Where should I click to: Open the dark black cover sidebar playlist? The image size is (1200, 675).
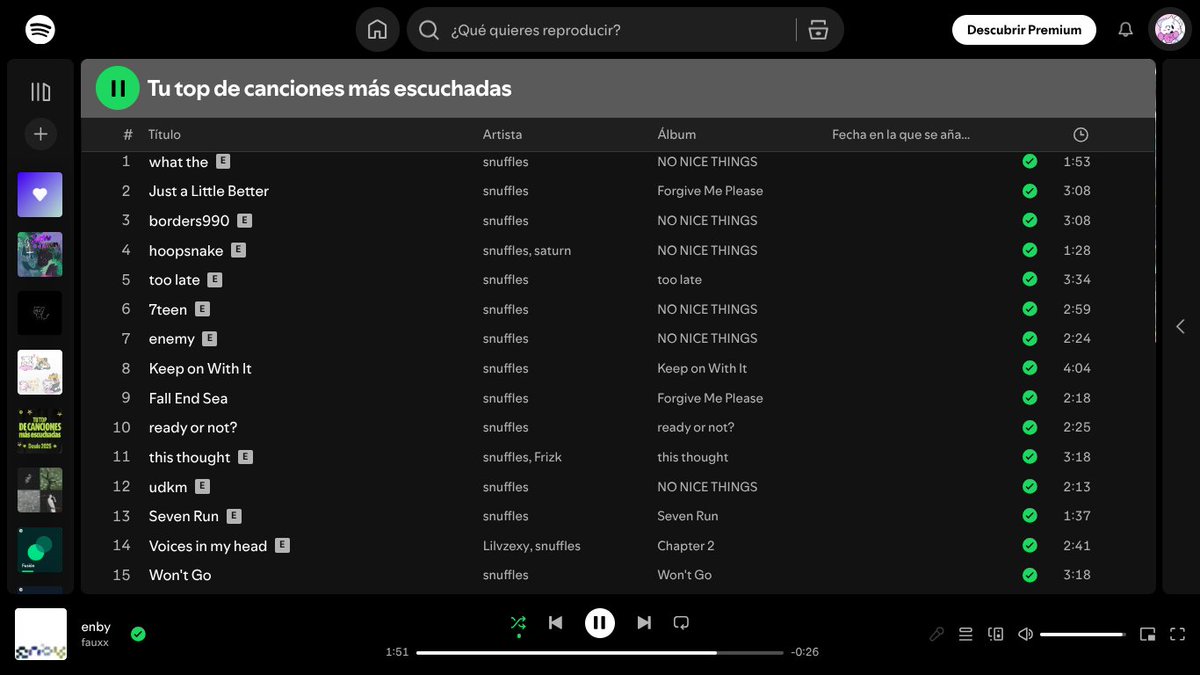(x=40, y=313)
